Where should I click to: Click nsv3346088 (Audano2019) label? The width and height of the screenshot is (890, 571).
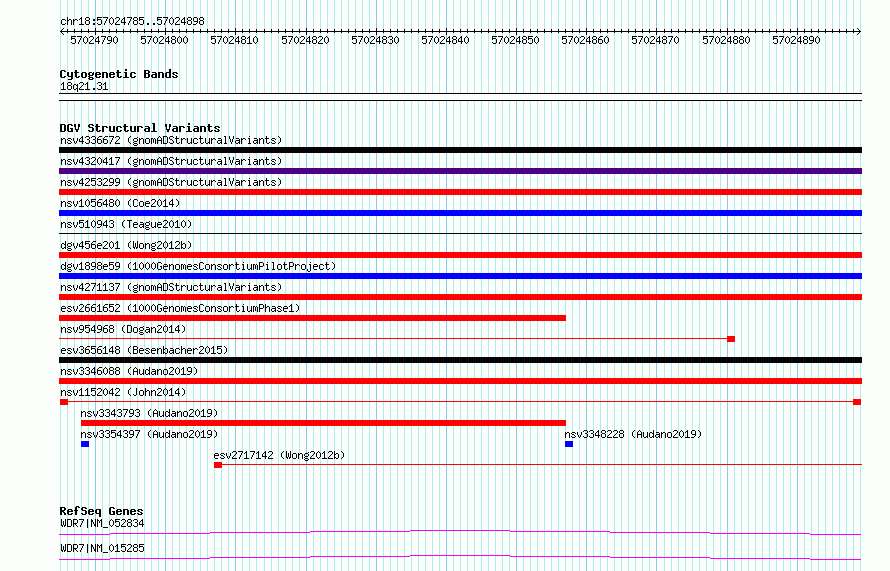tap(129, 371)
